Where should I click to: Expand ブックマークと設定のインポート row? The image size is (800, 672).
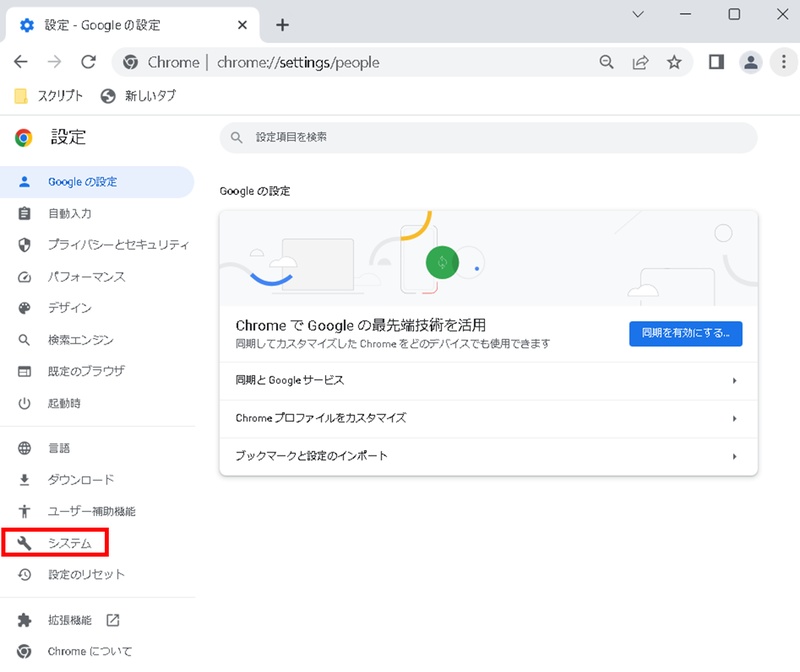coord(487,457)
